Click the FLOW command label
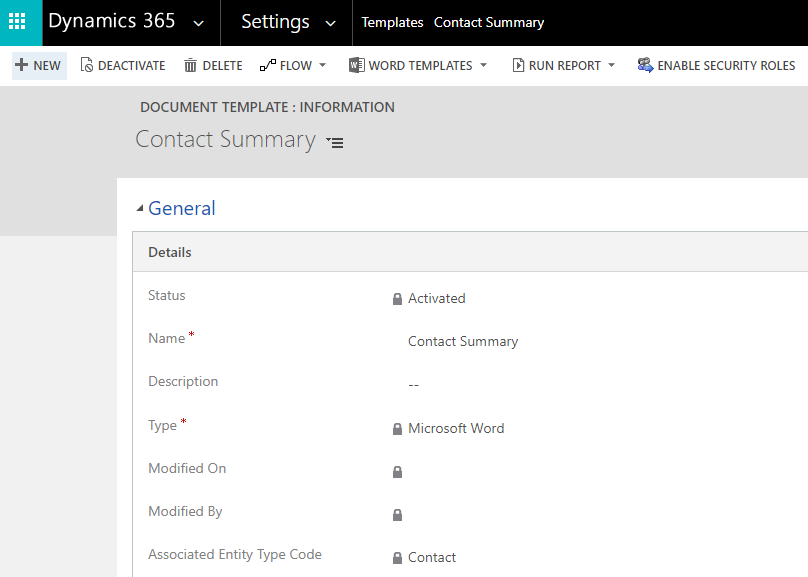808x577 pixels. tap(296, 66)
